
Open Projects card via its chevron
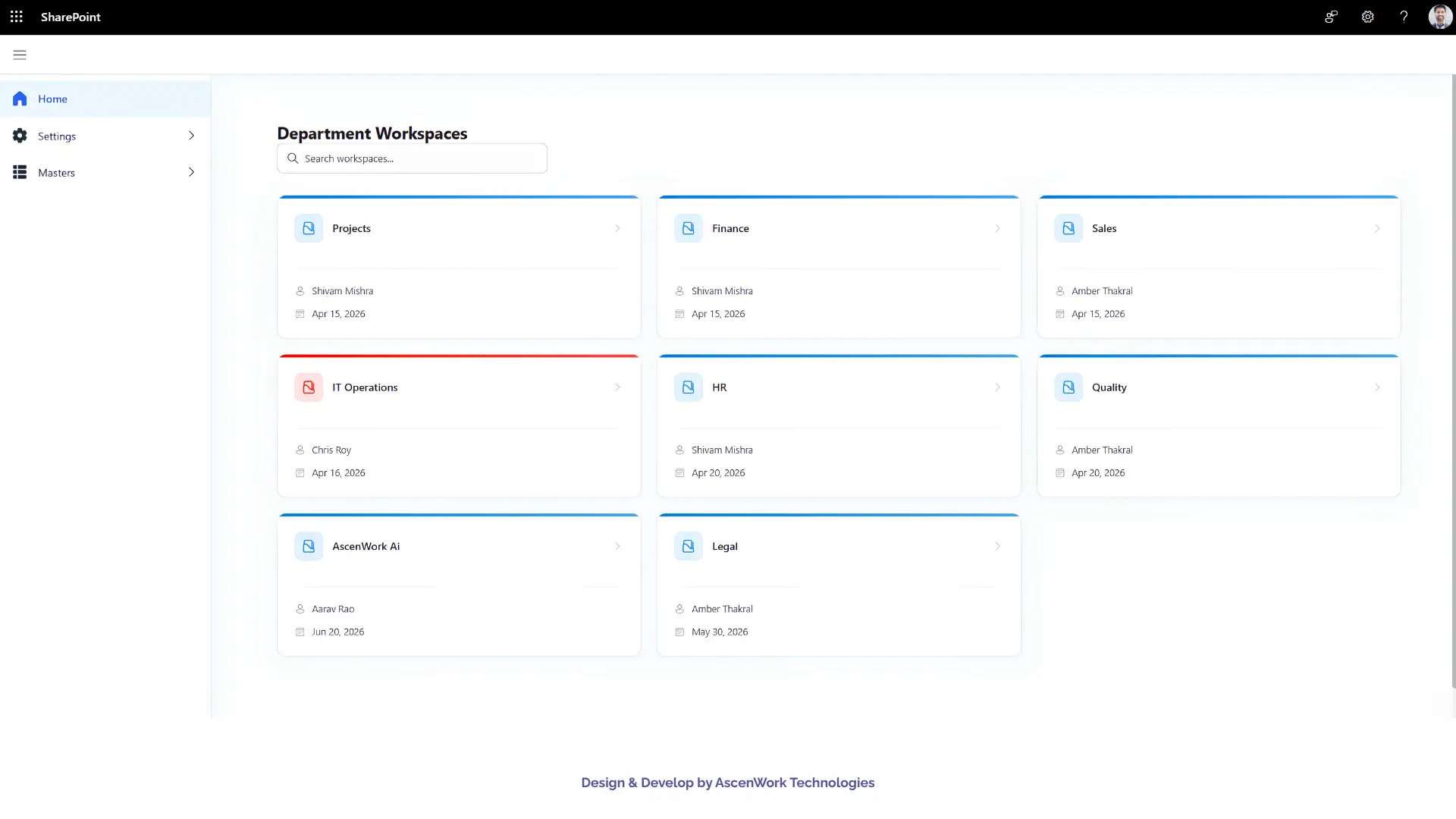pos(618,228)
